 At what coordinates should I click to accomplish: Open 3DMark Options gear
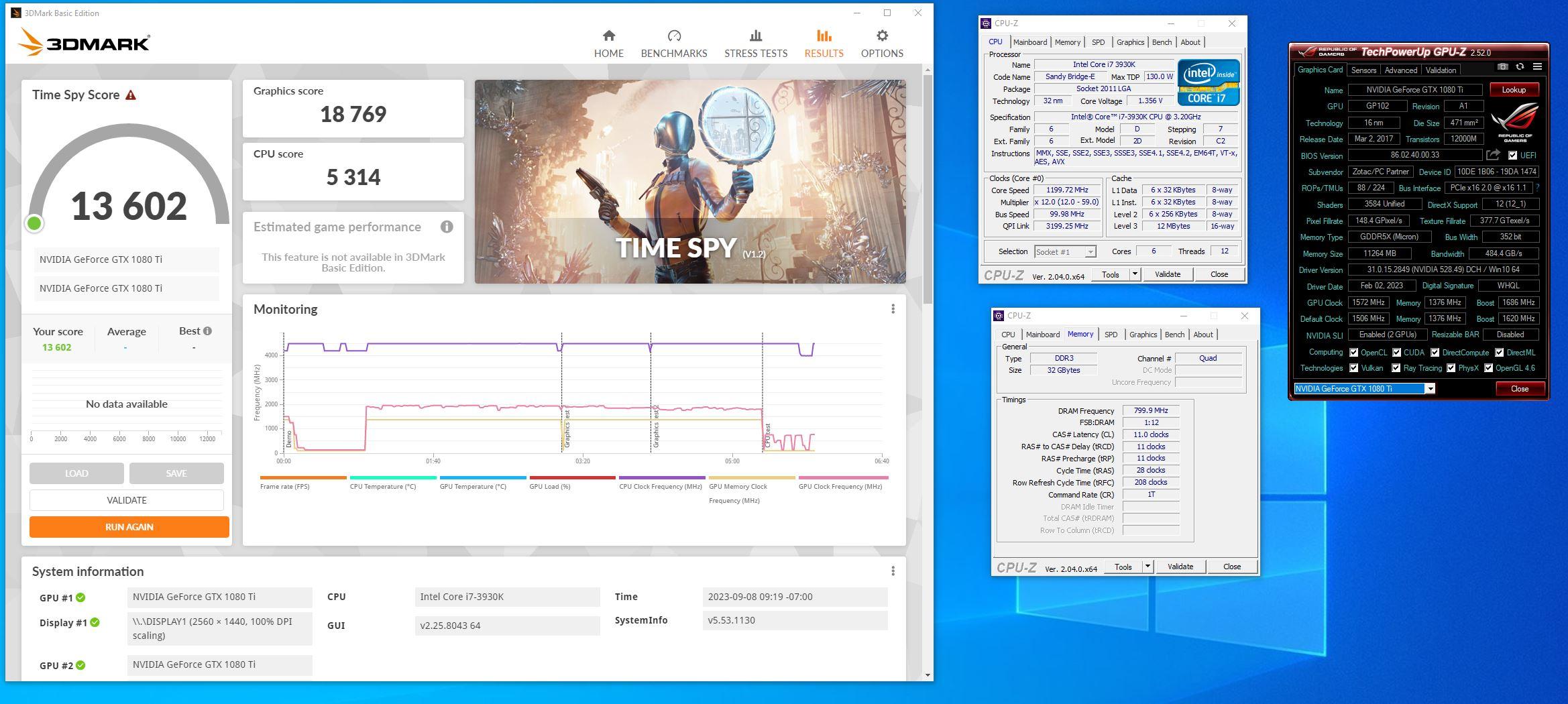click(882, 36)
